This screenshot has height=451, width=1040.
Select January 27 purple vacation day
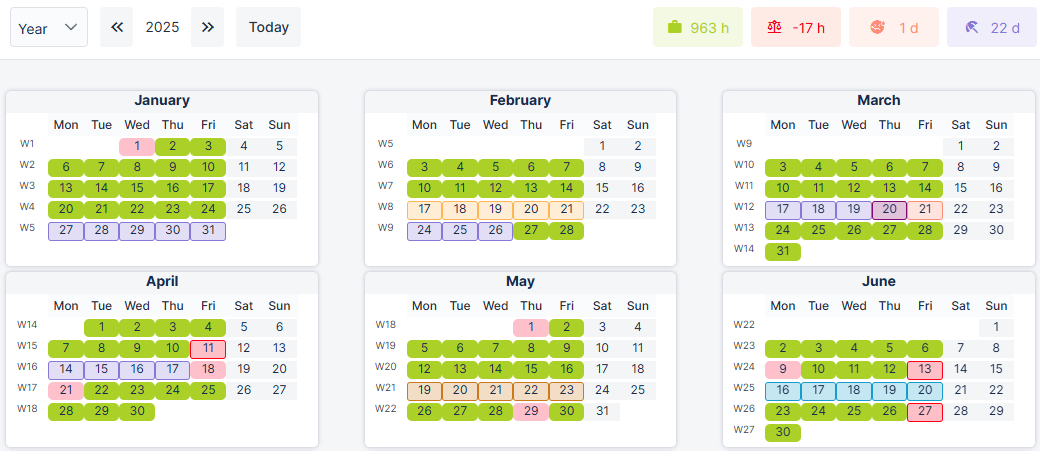click(66, 231)
